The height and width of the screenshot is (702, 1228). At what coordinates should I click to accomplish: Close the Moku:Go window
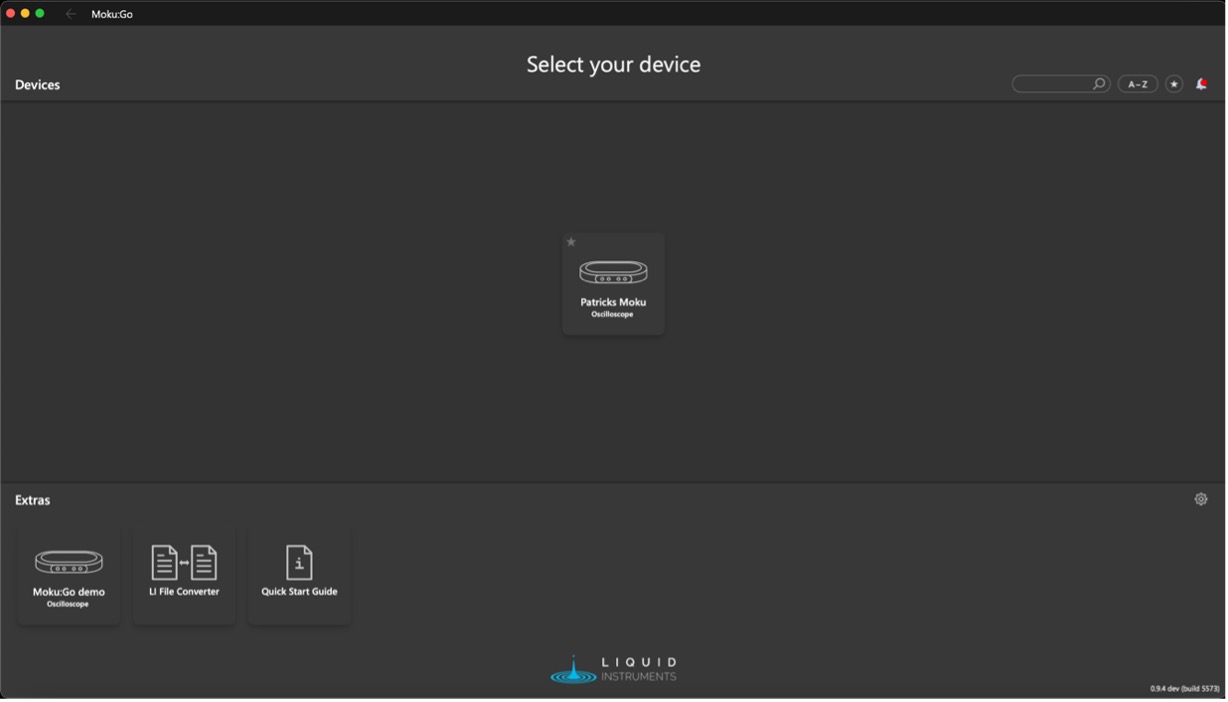click(11, 13)
